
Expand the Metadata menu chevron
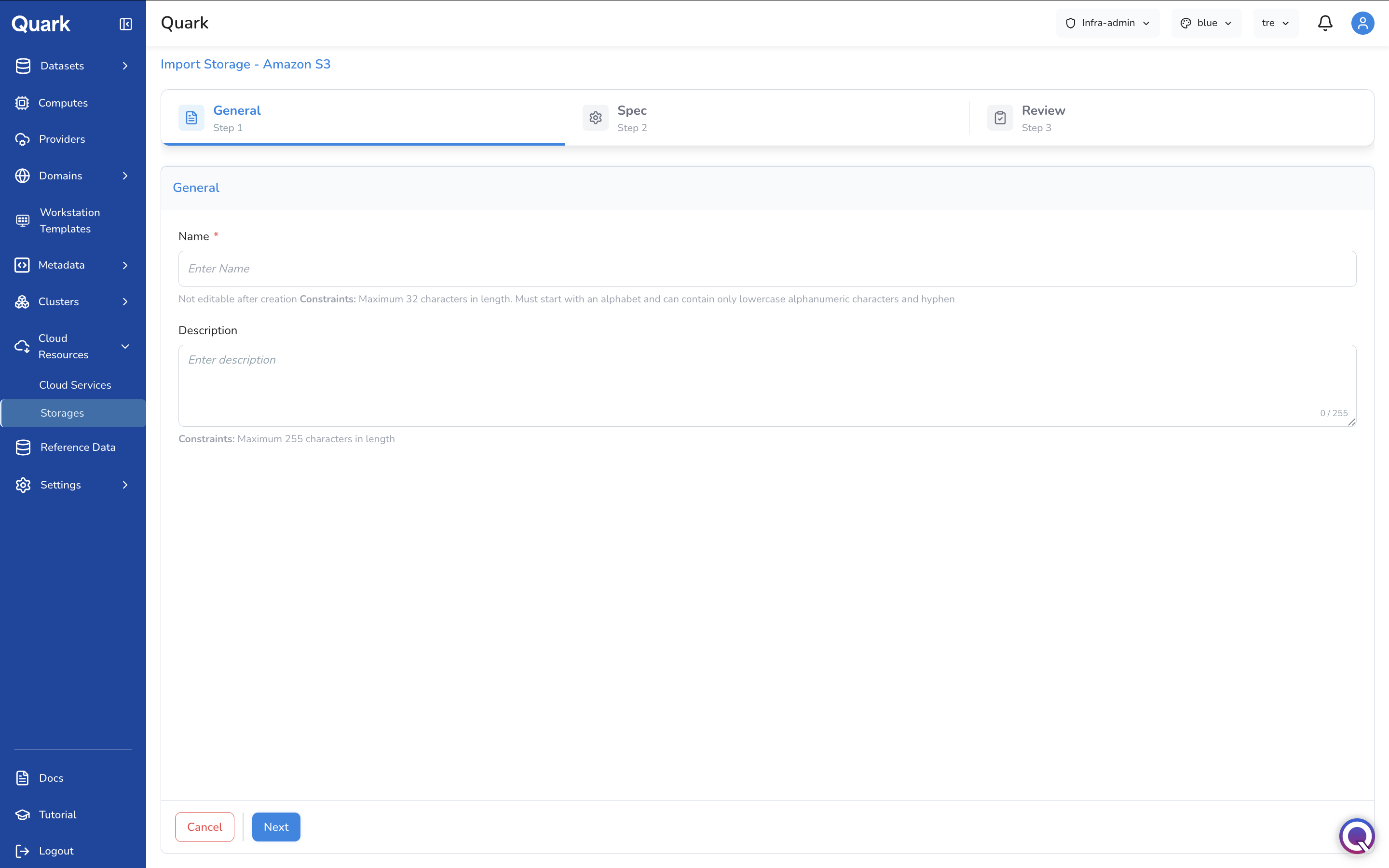125,265
